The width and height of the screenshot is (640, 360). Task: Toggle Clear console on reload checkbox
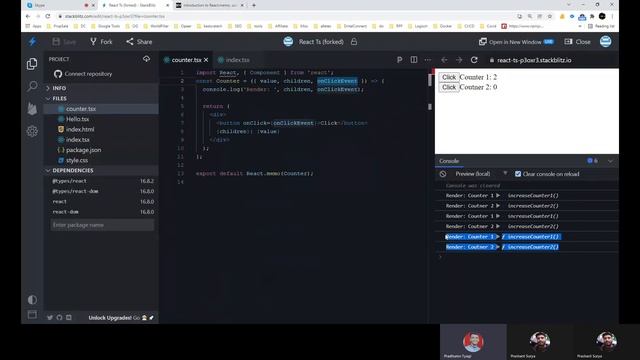tap(518, 174)
